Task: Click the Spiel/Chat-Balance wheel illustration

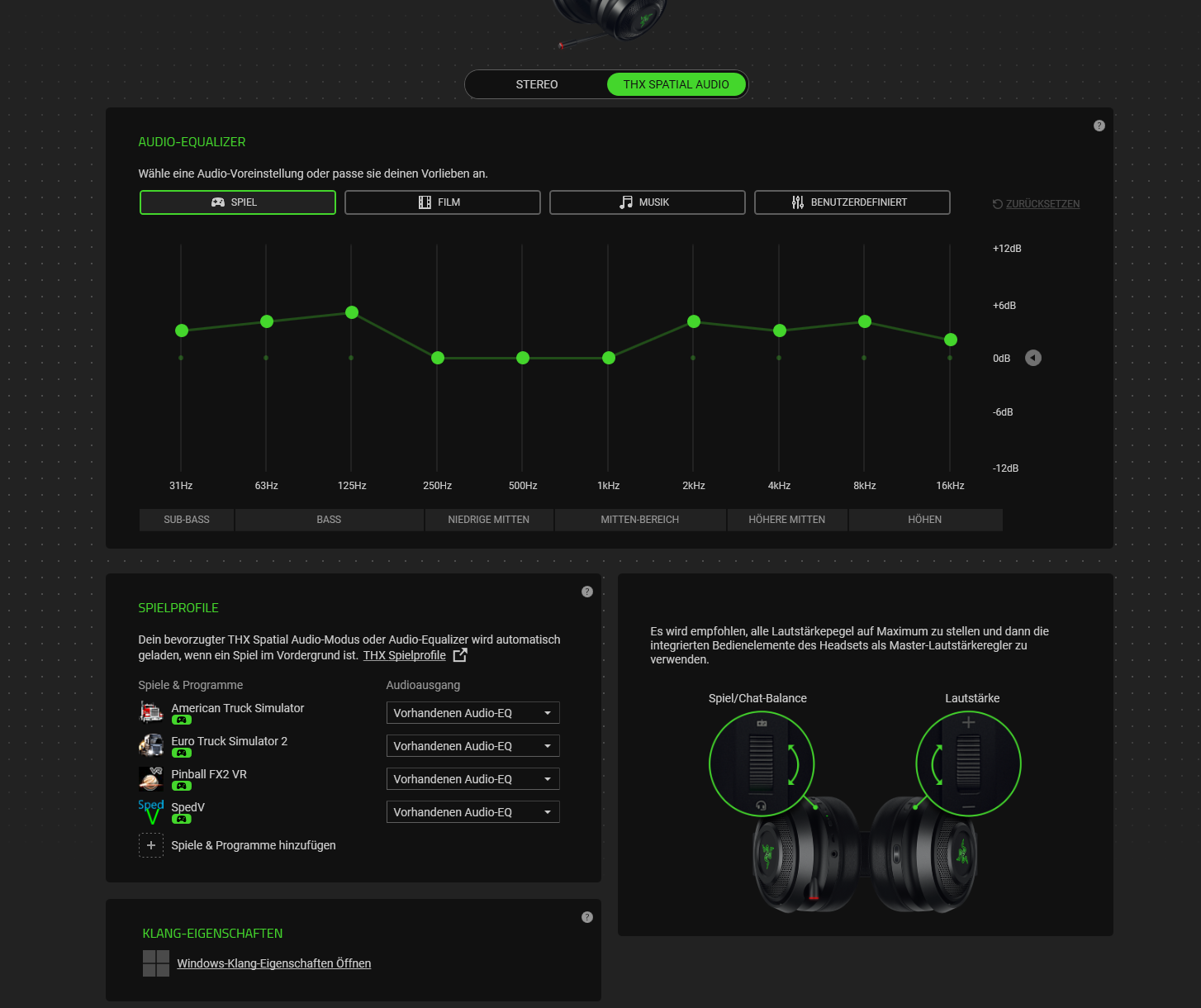Action: (762, 764)
